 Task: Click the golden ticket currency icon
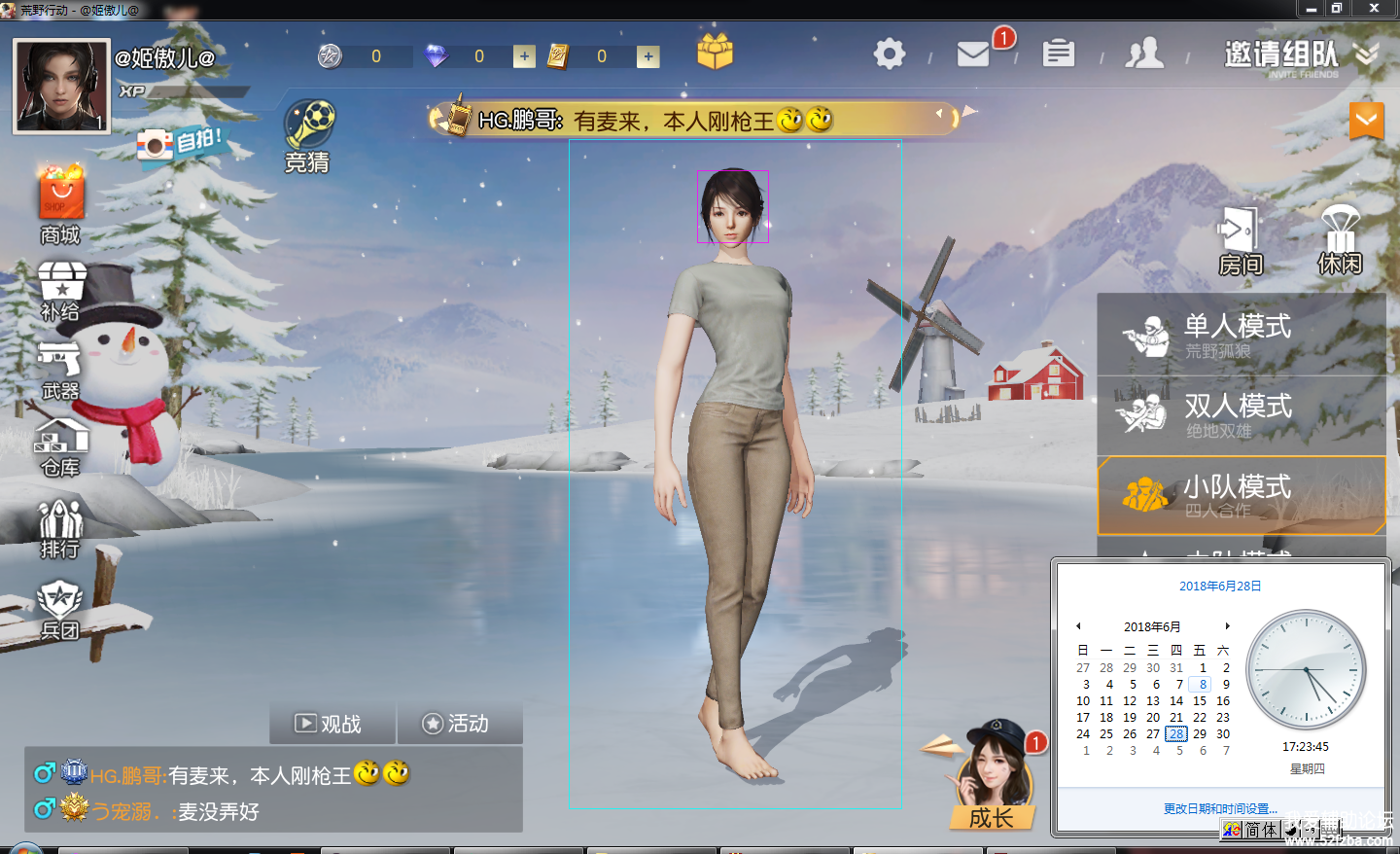(x=558, y=56)
